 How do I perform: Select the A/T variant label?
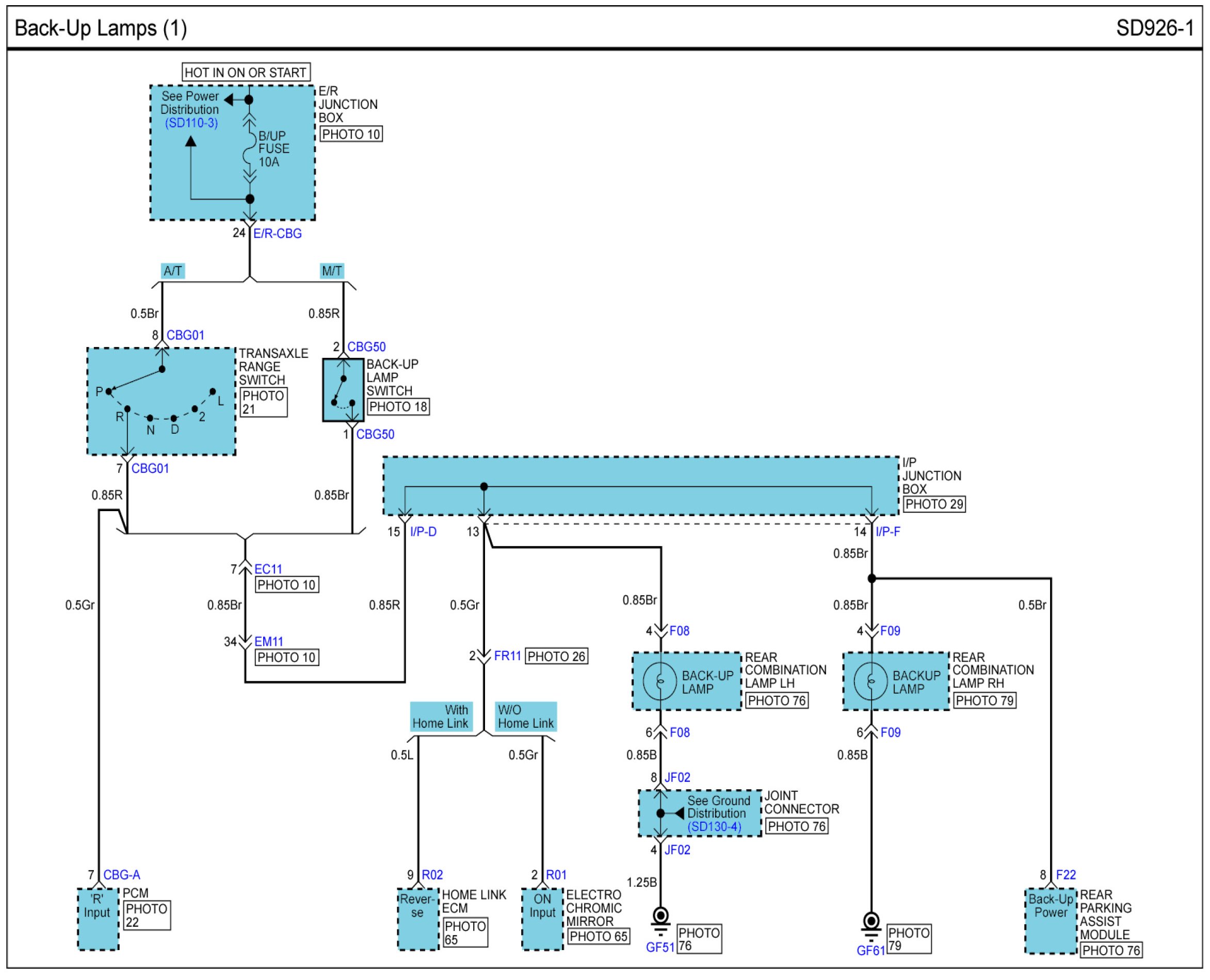point(173,271)
